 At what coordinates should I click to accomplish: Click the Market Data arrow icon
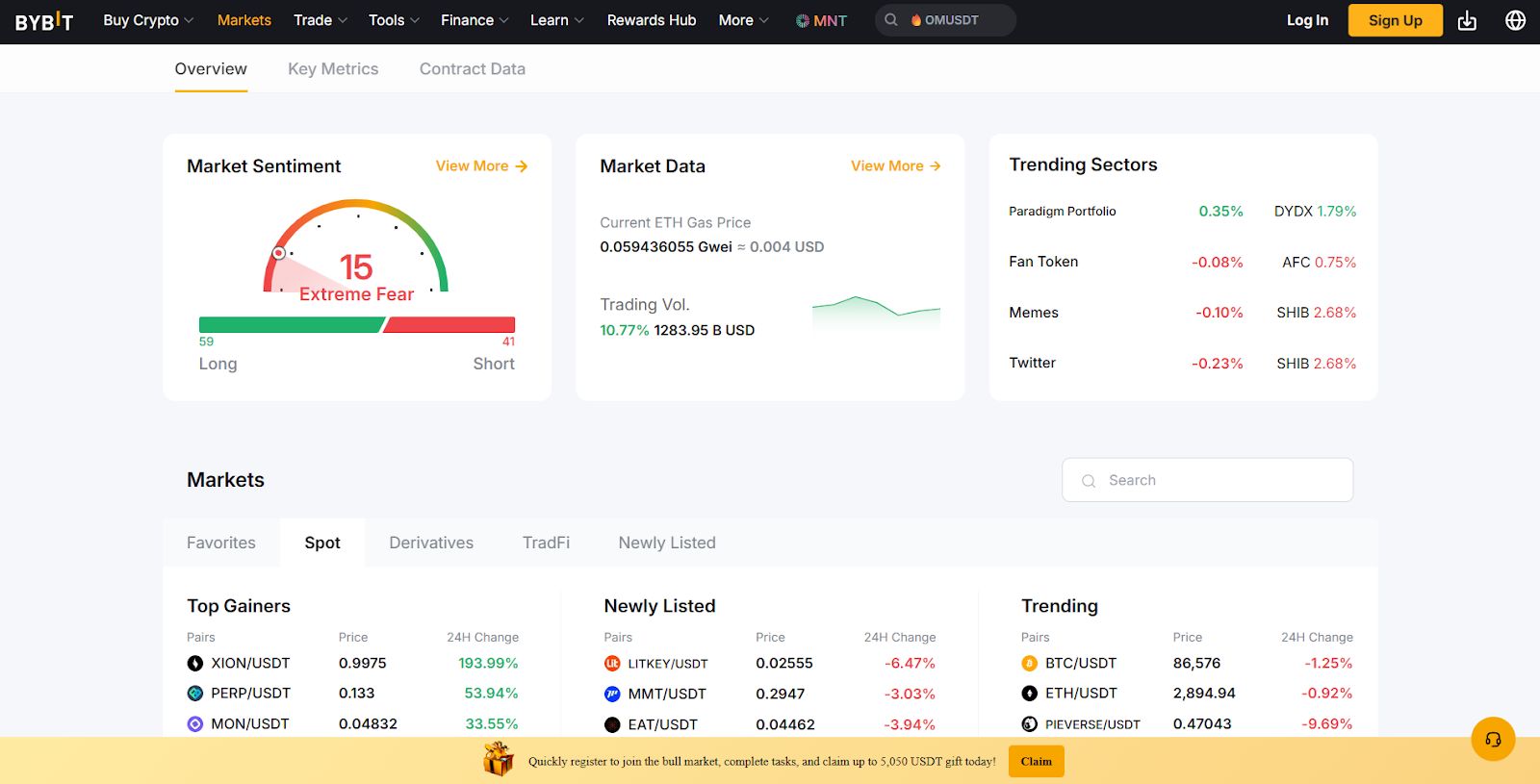coord(935,166)
